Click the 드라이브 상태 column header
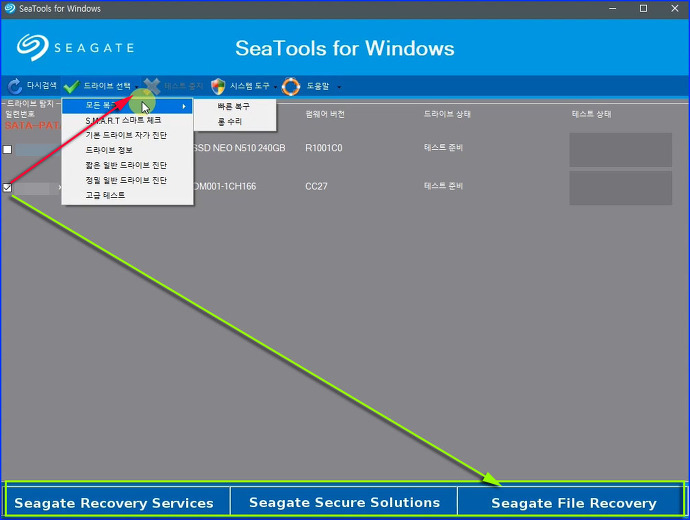Screen dimensions: 690x520 (x=447, y=114)
